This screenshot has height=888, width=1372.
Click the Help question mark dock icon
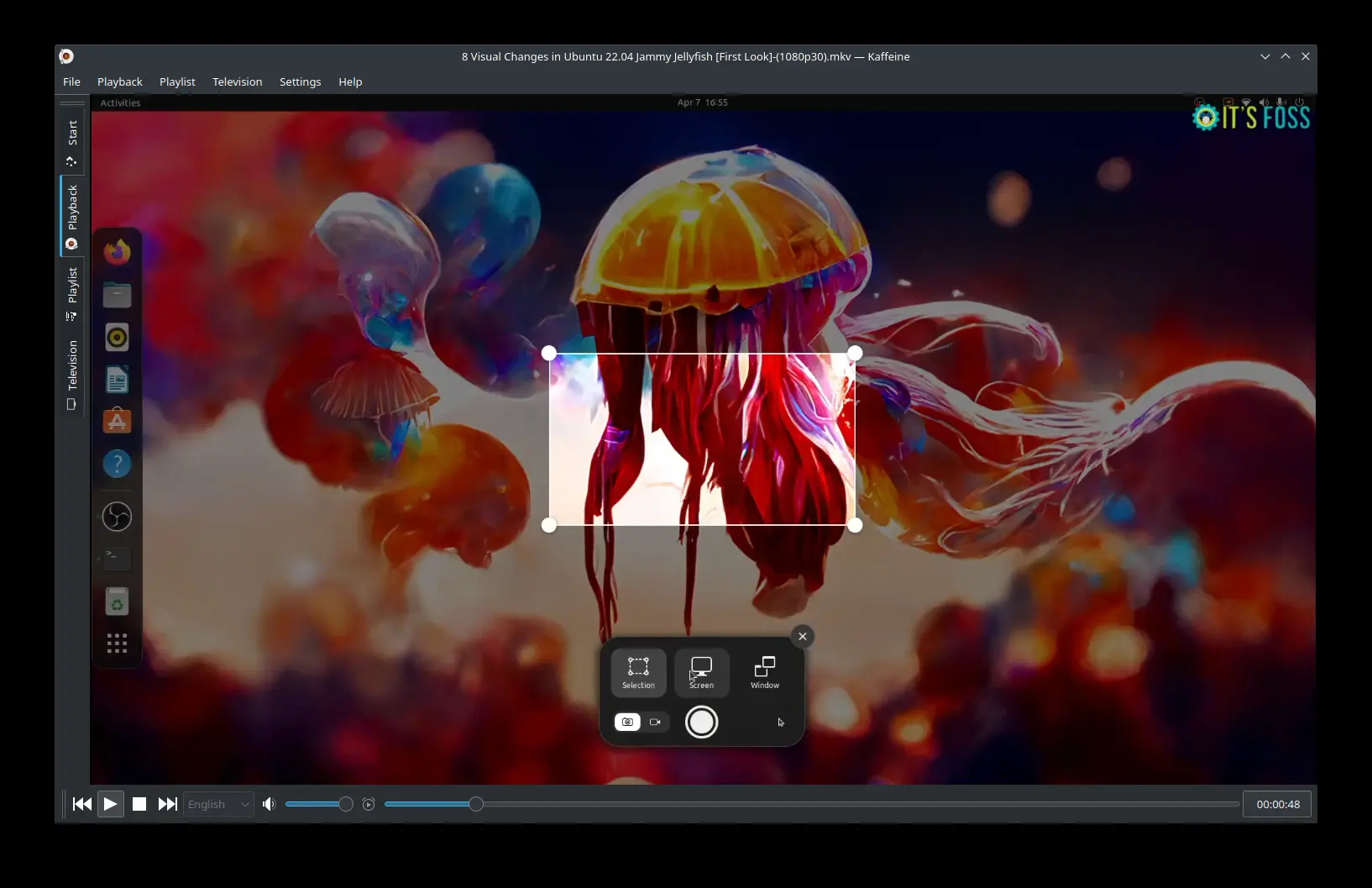click(117, 463)
